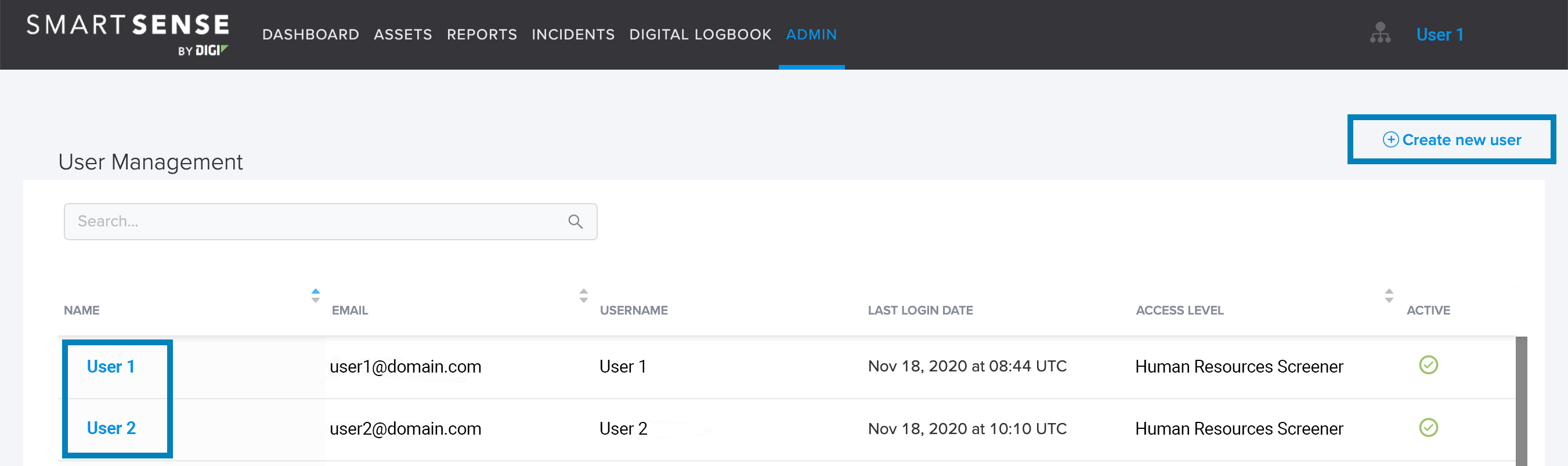Open User 2 profile link in table

111,428
